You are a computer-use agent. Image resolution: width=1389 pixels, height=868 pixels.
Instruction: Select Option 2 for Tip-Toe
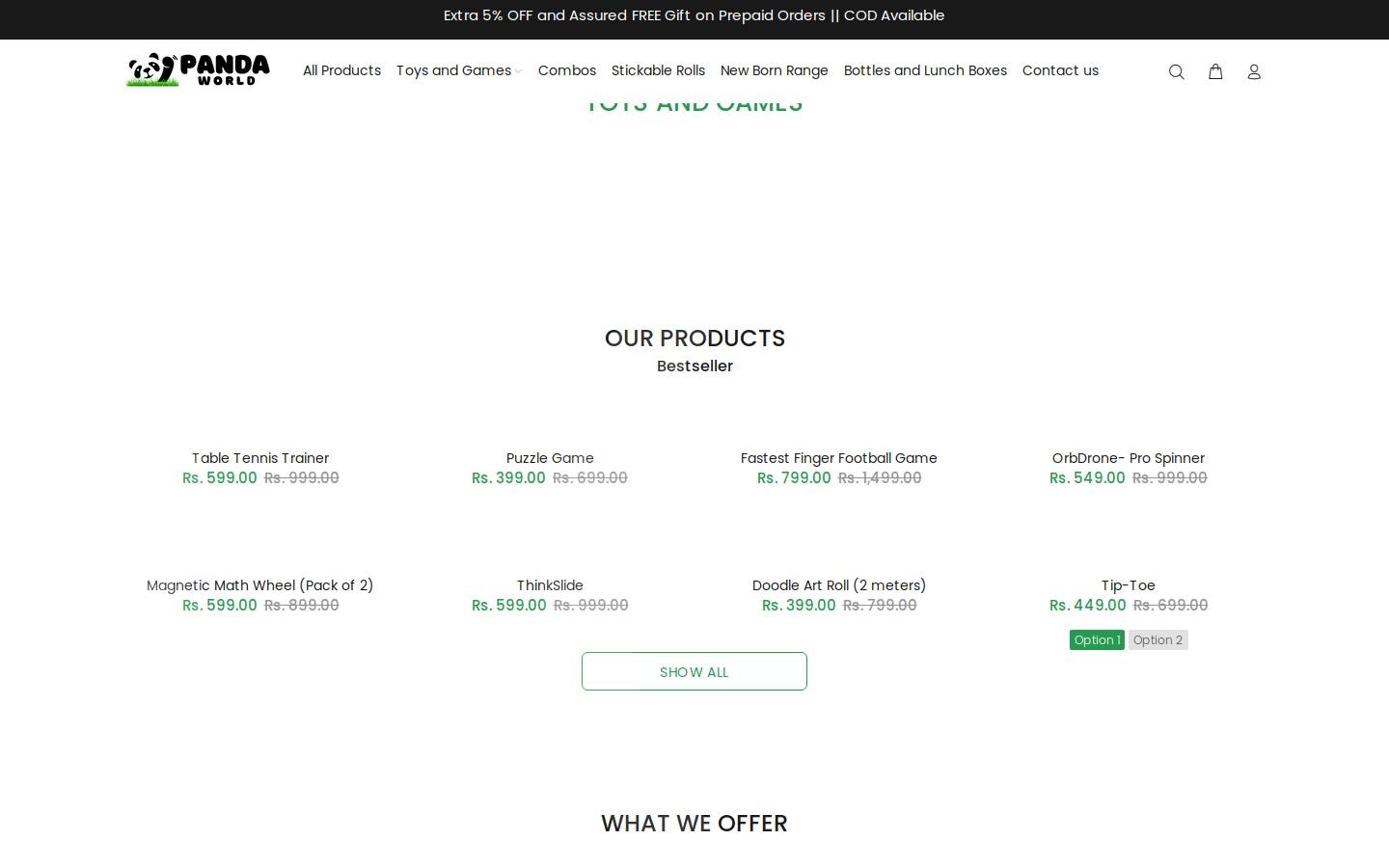pyautogui.click(x=1157, y=639)
